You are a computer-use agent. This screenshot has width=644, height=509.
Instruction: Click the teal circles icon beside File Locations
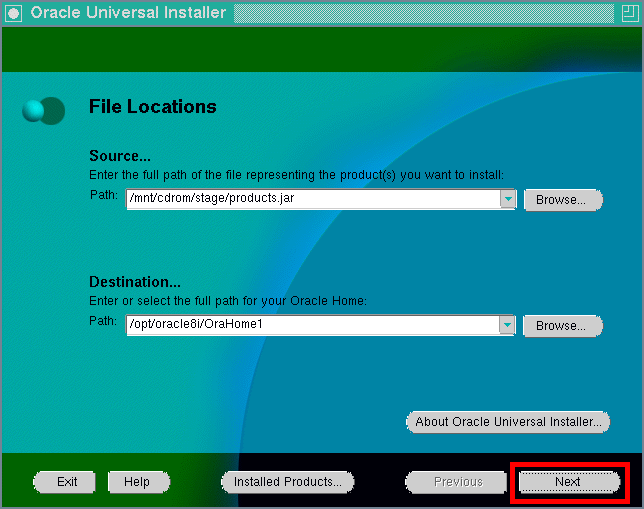[x=43, y=110]
